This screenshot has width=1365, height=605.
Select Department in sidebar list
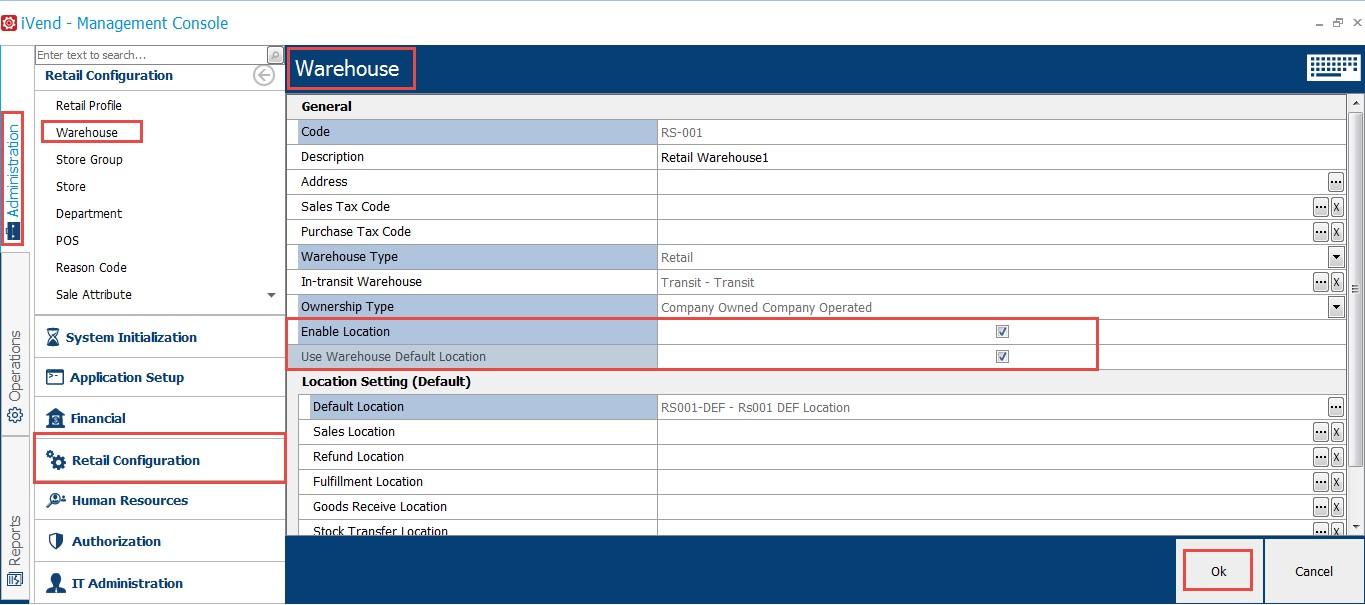coord(89,214)
